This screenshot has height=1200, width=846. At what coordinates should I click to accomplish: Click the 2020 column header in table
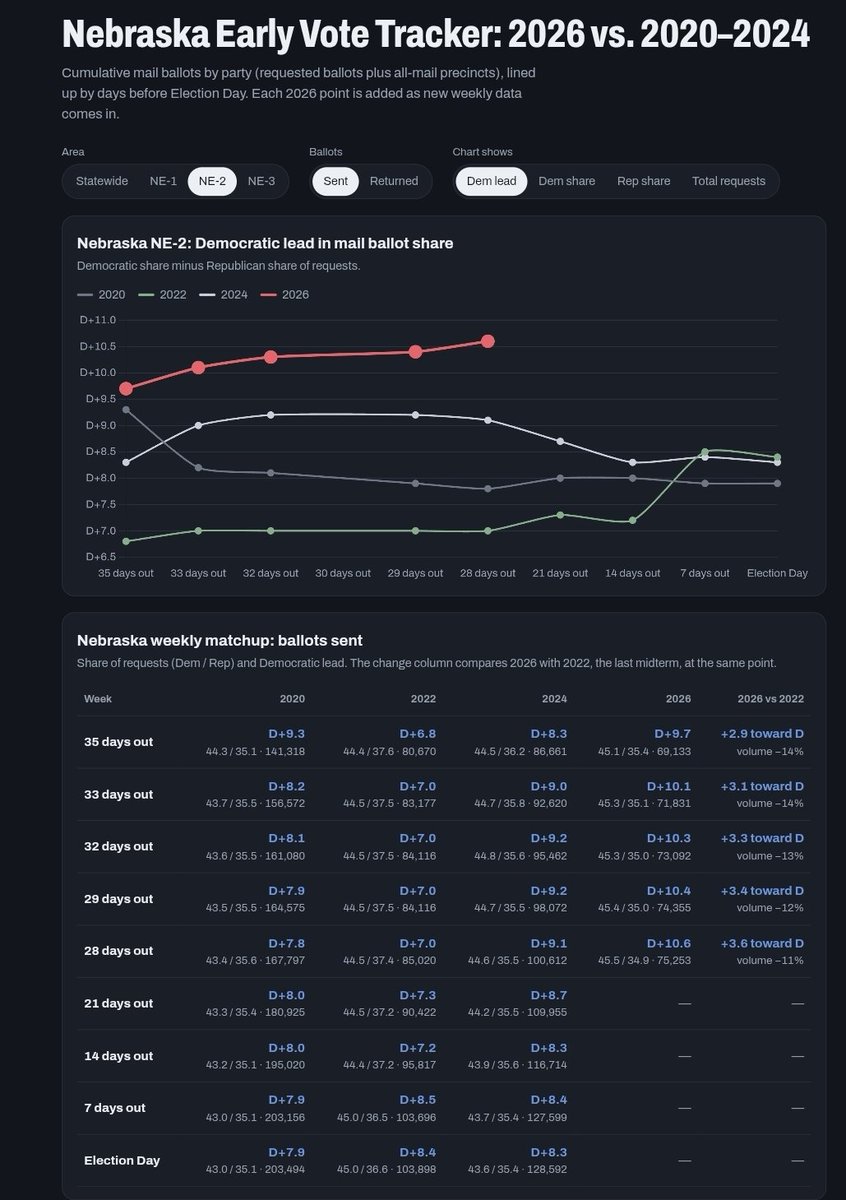(293, 699)
